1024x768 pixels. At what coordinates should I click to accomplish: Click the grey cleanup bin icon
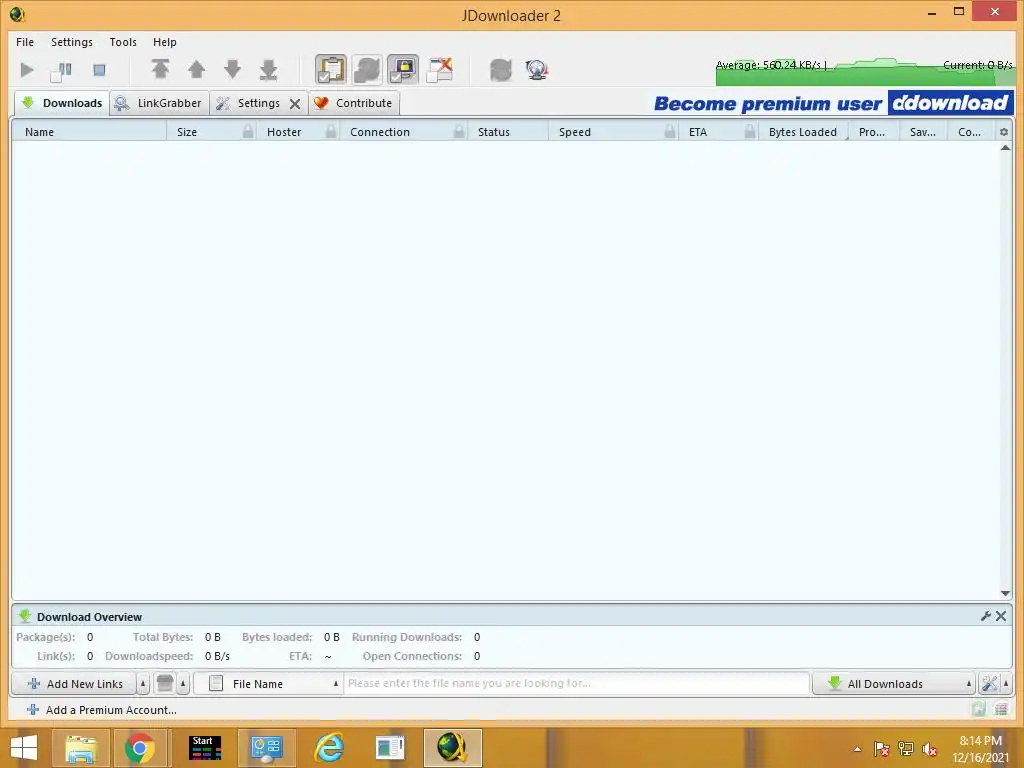click(x=165, y=684)
